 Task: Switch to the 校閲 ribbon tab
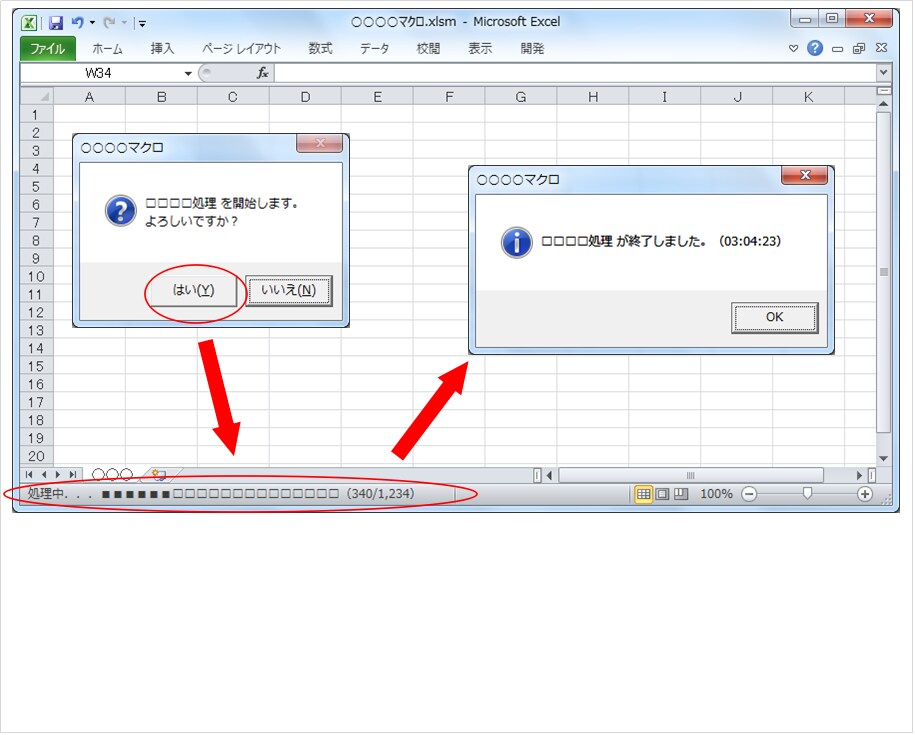pos(428,48)
